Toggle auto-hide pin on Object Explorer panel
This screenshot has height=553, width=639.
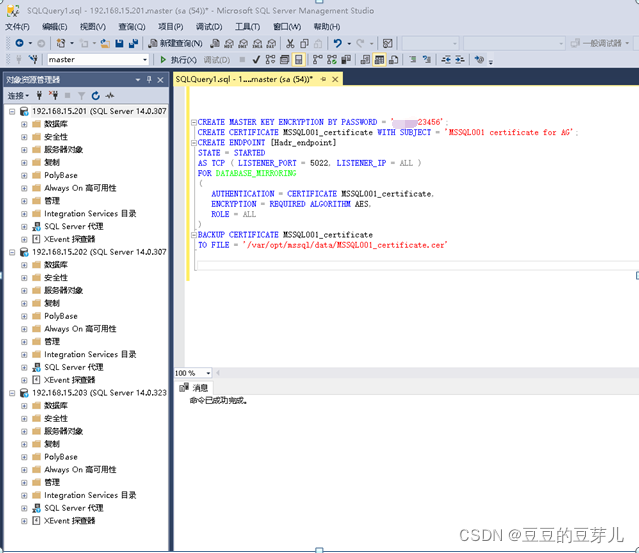coord(149,79)
